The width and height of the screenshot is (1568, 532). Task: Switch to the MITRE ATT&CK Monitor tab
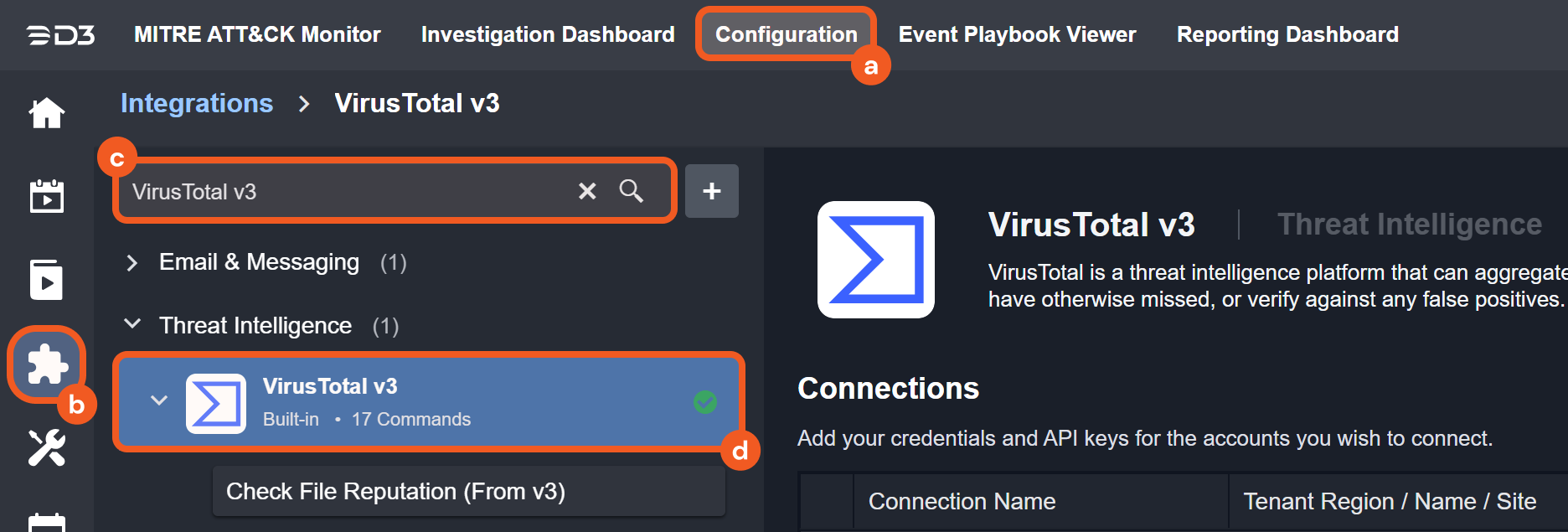click(257, 34)
